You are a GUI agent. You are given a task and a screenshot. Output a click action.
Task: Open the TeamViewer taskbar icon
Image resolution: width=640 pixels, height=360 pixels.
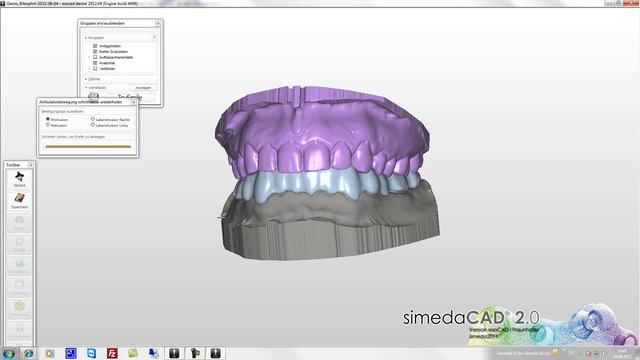click(x=91, y=353)
